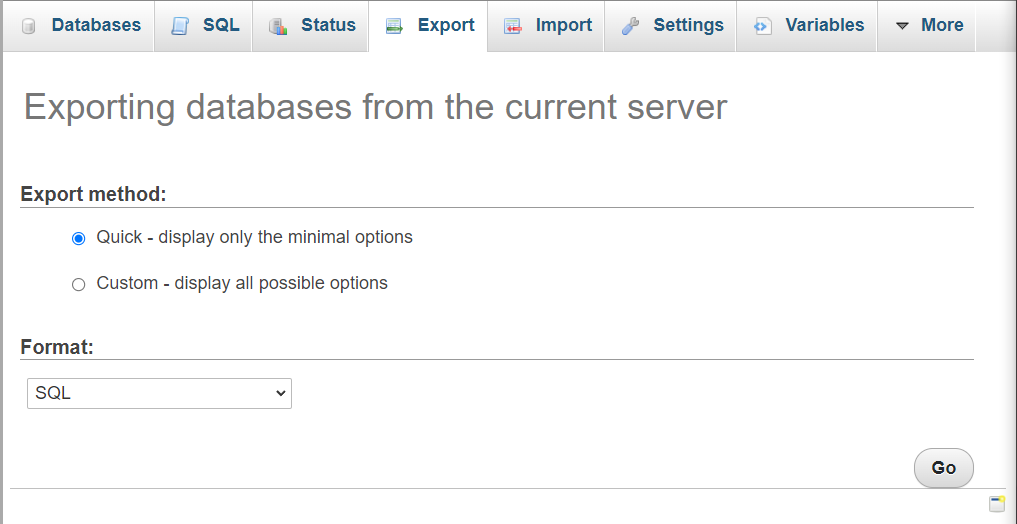Click 'Quick - display only the minimal options' label
Viewport: 1017px width, 524px height.
[254, 237]
